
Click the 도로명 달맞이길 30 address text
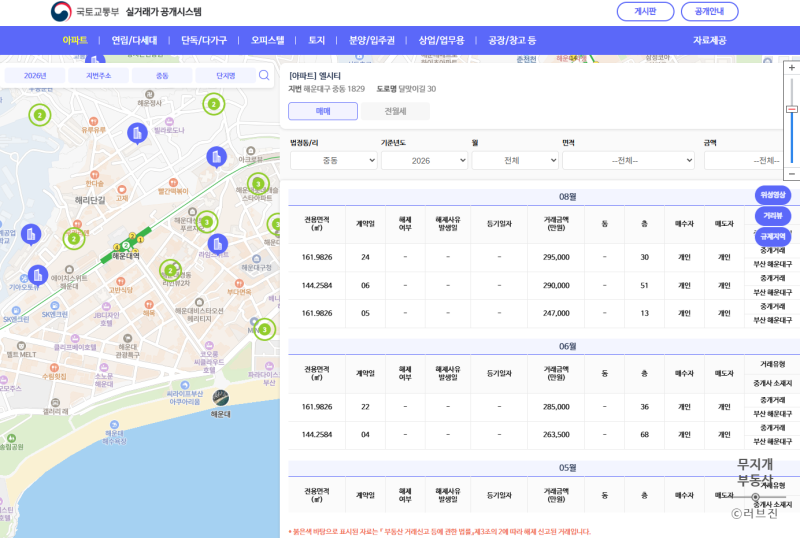pyautogui.click(x=406, y=89)
